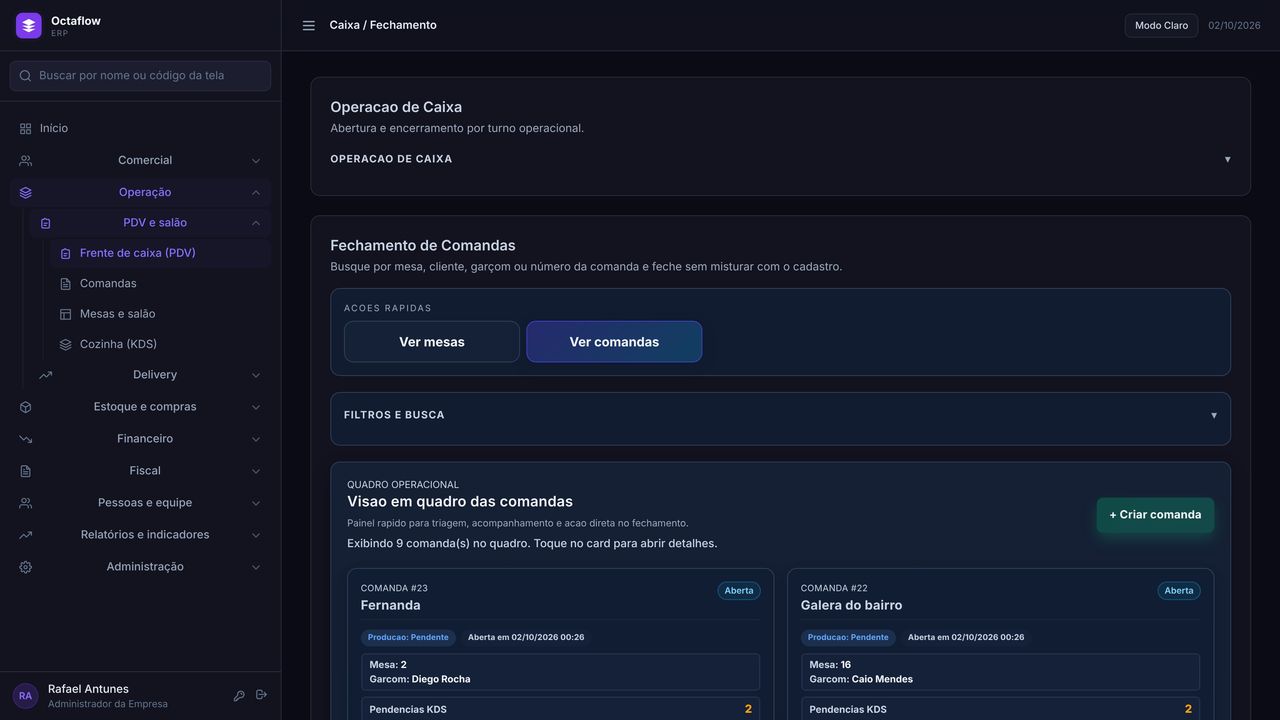
Task: Click the Producao: Pendente tag on Fernanda
Action: tap(408, 638)
